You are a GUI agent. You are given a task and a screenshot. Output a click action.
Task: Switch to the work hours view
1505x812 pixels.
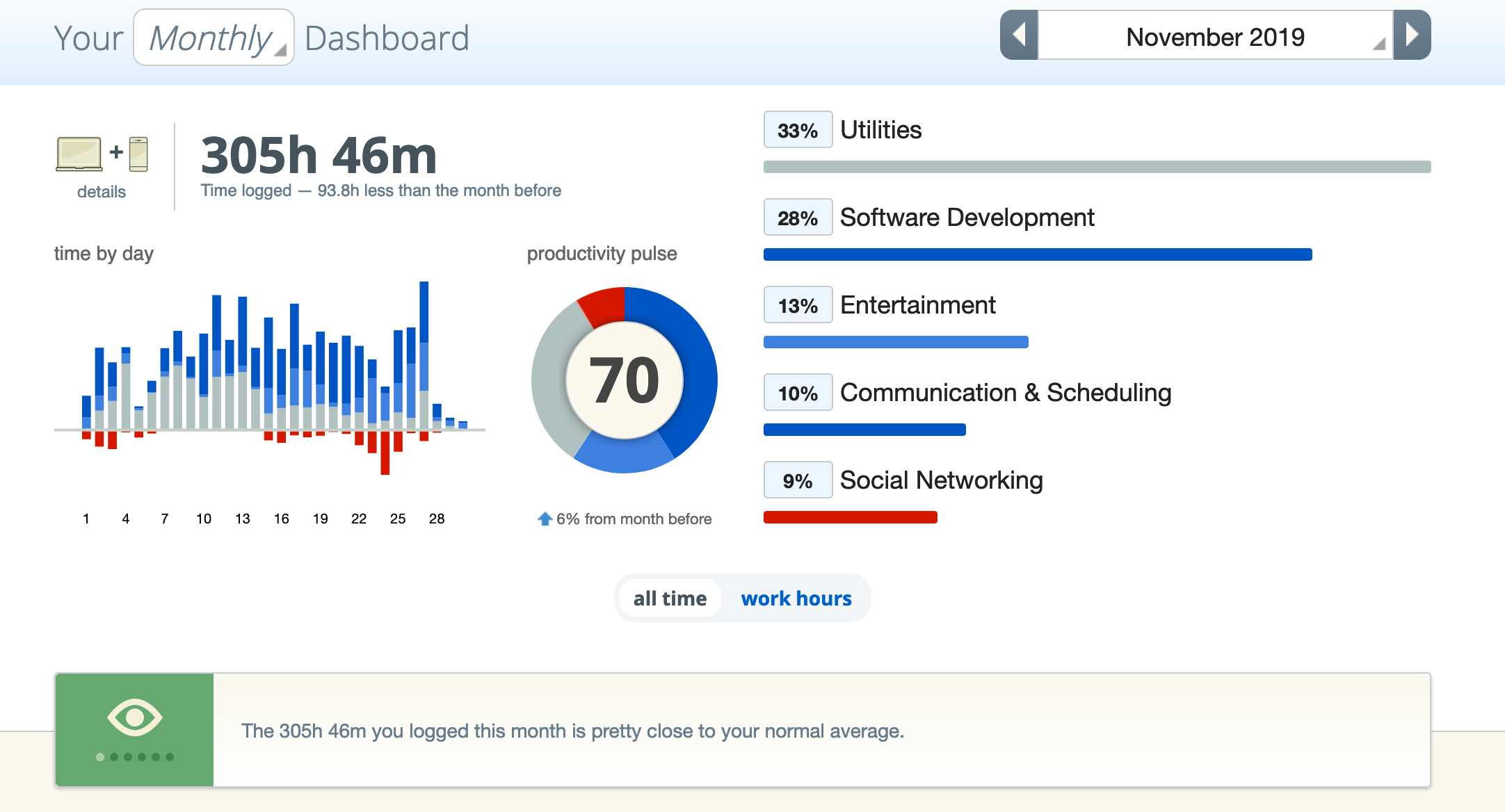coord(796,599)
